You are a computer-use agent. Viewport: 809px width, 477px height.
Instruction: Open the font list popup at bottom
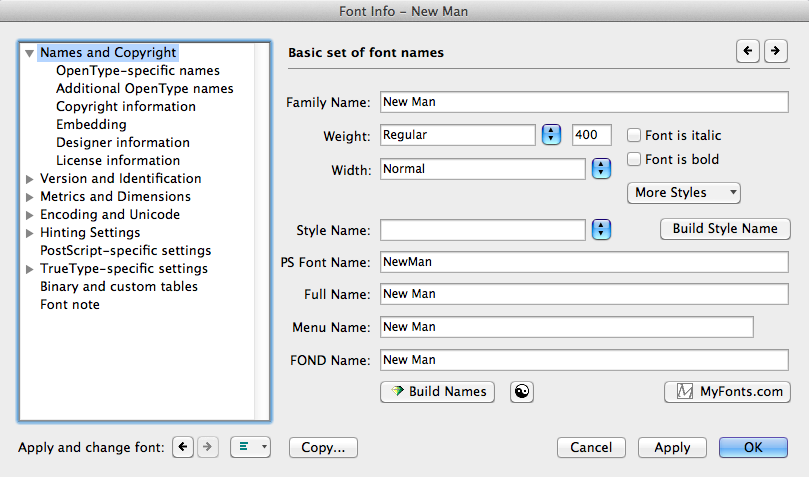point(250,448)
